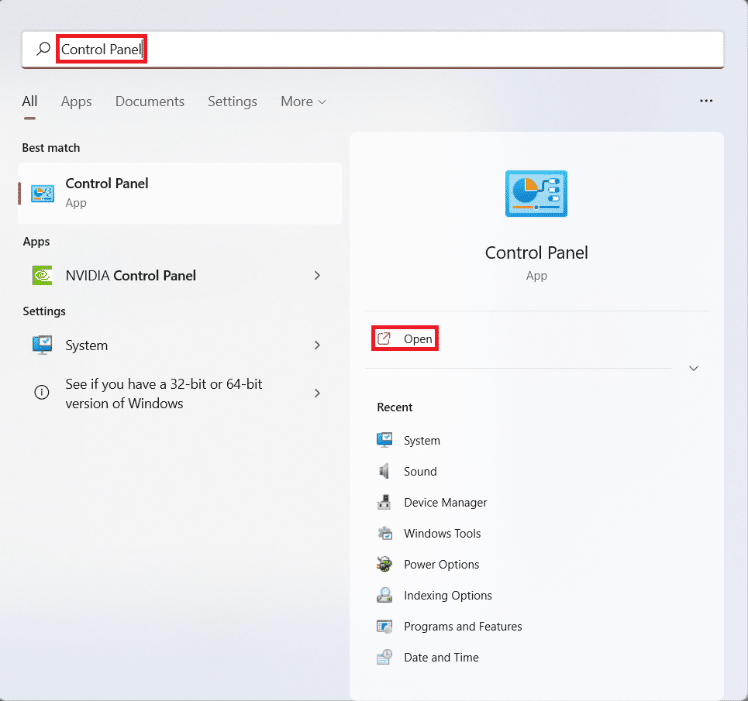This screenshot has height=701, width=748.
Task: Expand the System settings result arrow
Action: point(317,345)
